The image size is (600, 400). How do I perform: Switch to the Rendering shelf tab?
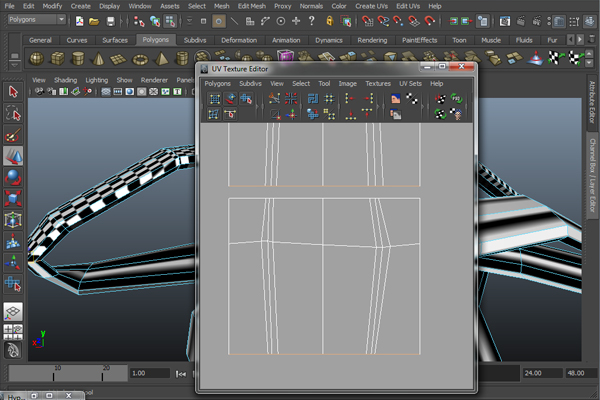point(372,40)
